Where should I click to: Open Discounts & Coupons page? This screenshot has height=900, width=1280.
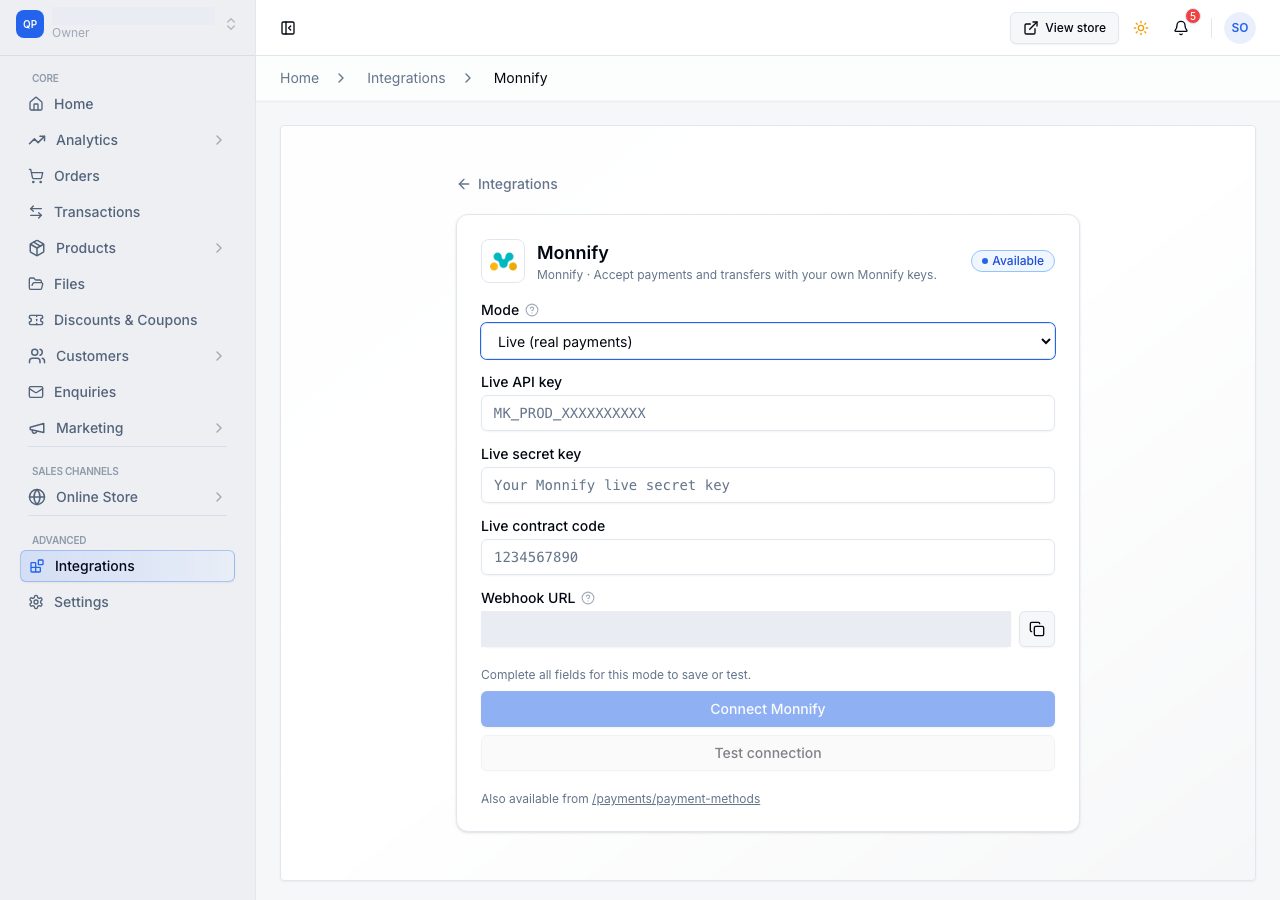click(x=127, y=320)
